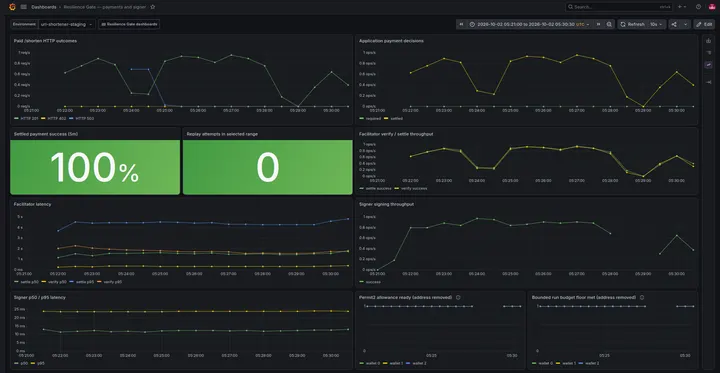
Task: Open the time range picker
Action: point(530,24)
